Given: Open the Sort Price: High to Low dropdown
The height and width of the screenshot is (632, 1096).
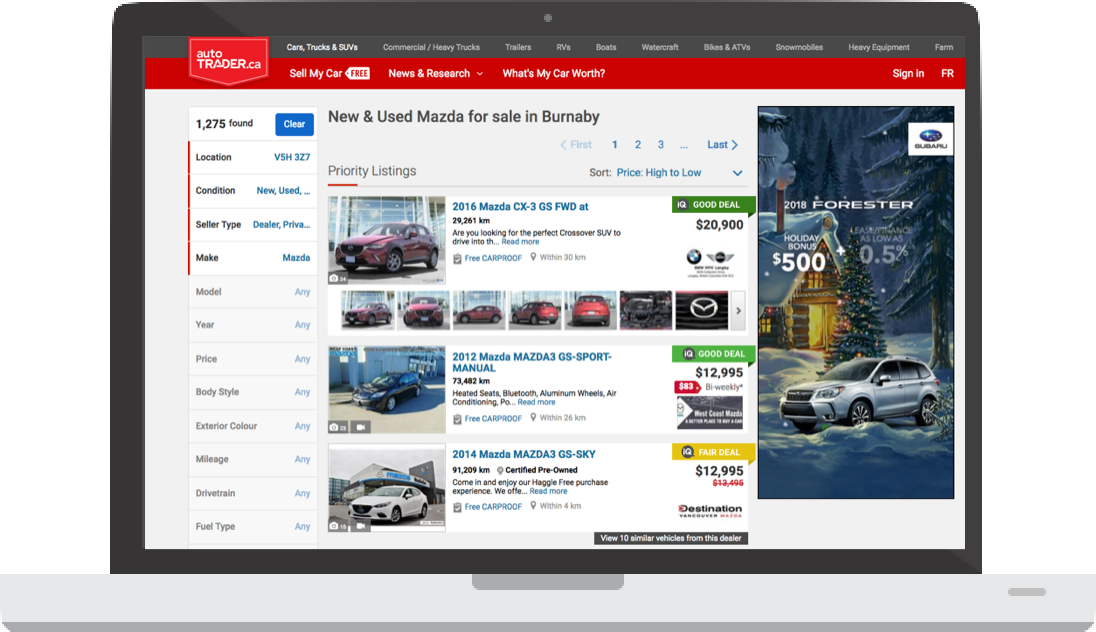Looking at the screenshot, I should [x=679, y=173].
